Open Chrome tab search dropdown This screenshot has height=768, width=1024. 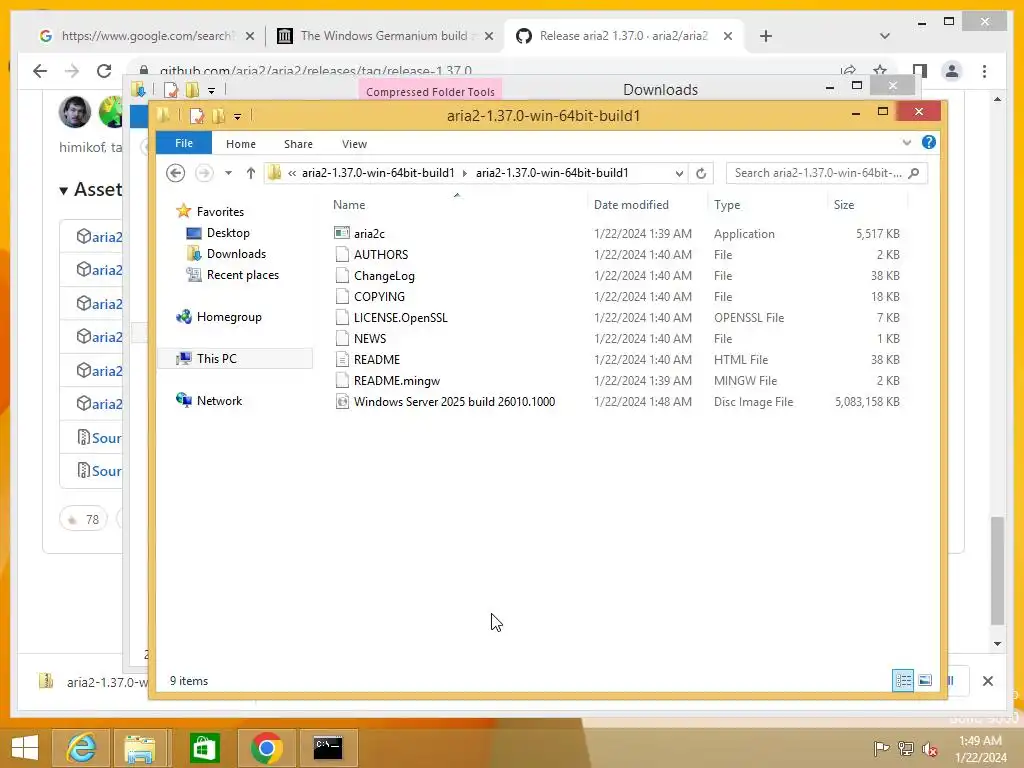pyautogui.click(x=885, y=36)
